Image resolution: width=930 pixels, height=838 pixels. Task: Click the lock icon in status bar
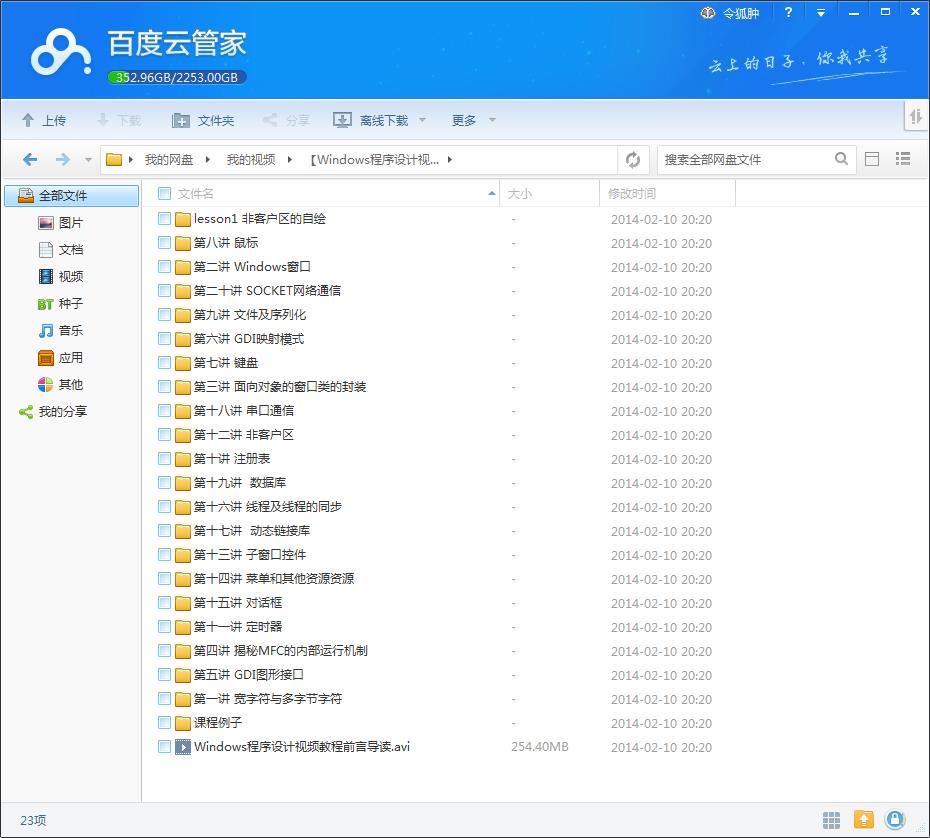pyautogui.click(x=895, y=820)
